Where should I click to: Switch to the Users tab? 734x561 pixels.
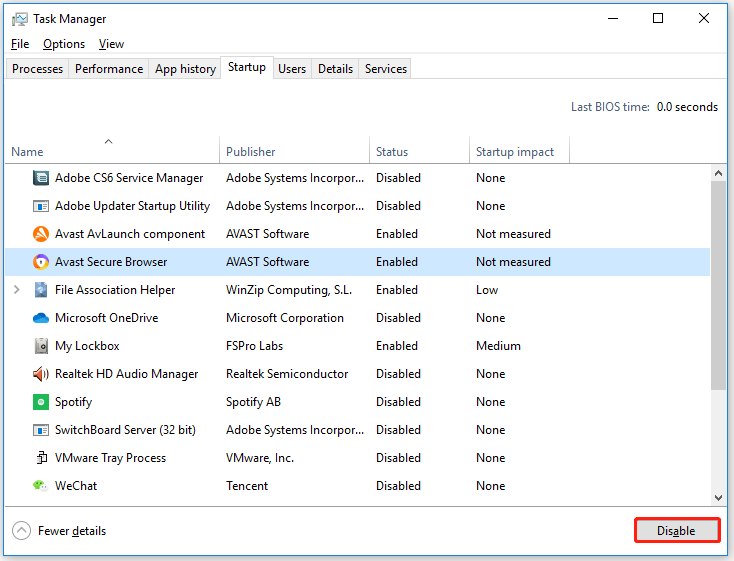[x=292, y=69]
